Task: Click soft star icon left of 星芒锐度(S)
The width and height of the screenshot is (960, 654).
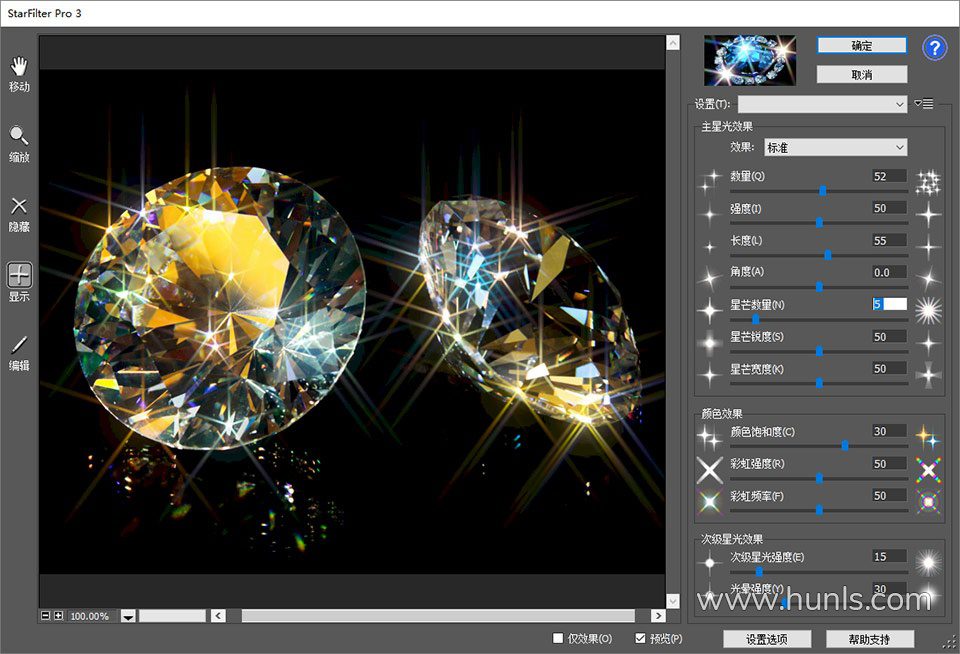Action: [710, 343]
